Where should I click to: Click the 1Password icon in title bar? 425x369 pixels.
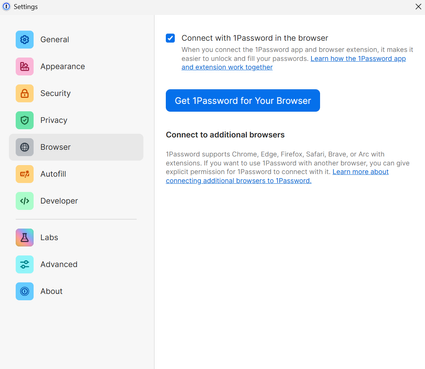tap(6, 6)
